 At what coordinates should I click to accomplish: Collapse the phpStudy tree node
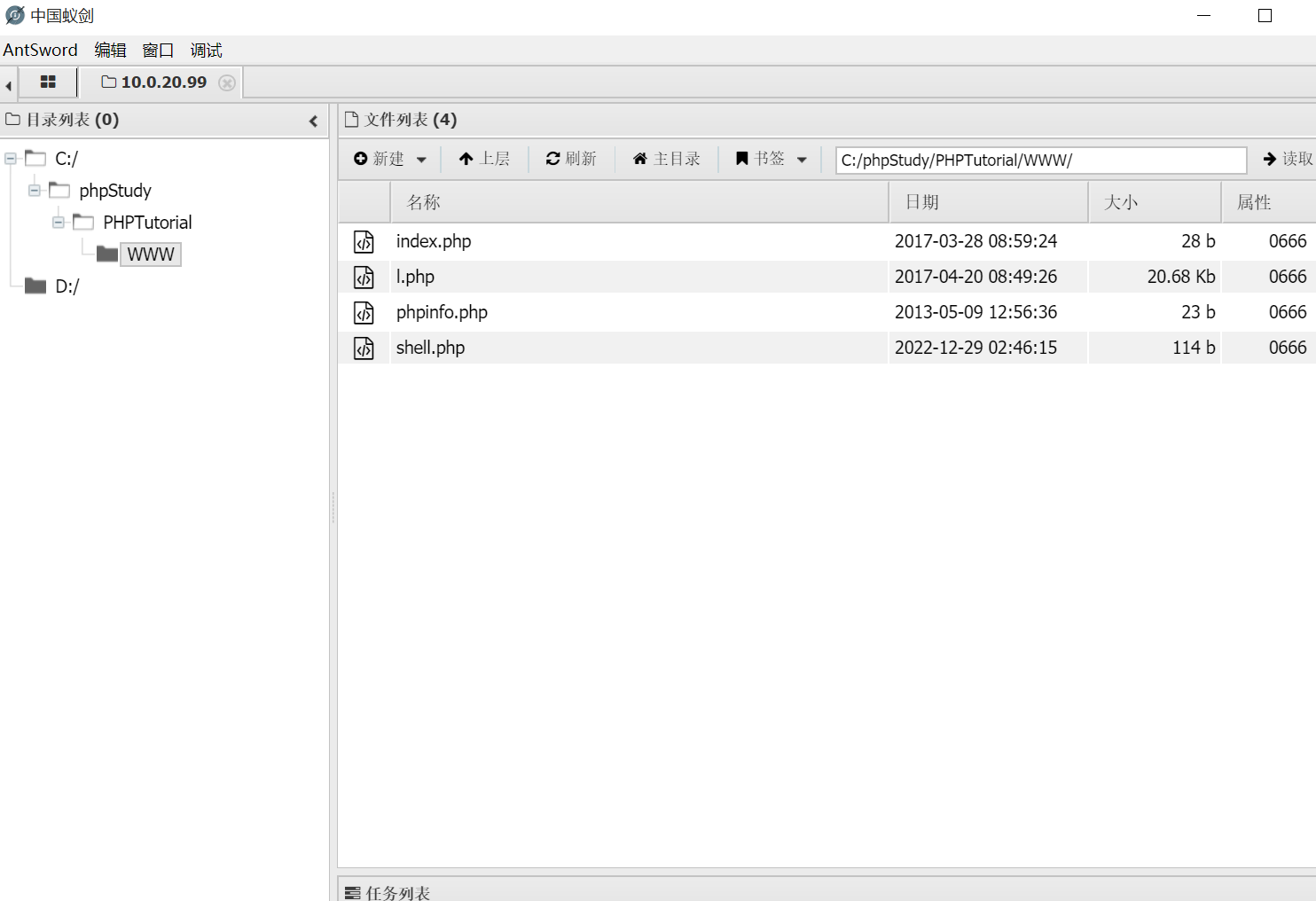35,191
